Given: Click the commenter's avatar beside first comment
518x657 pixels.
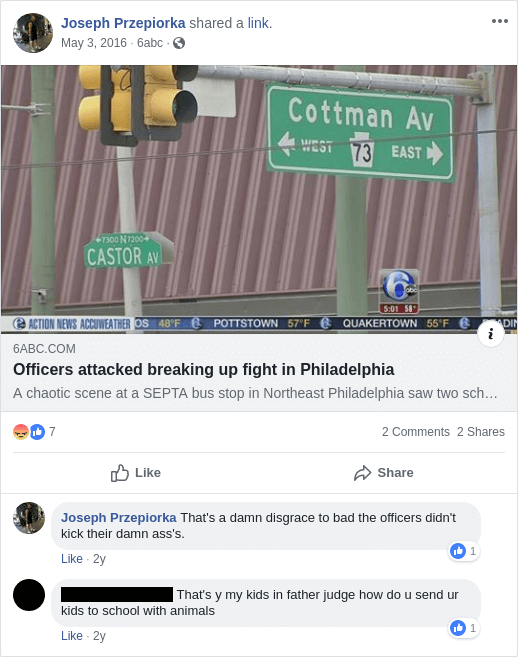Looking at the screenshot, I should click(29, 518).
